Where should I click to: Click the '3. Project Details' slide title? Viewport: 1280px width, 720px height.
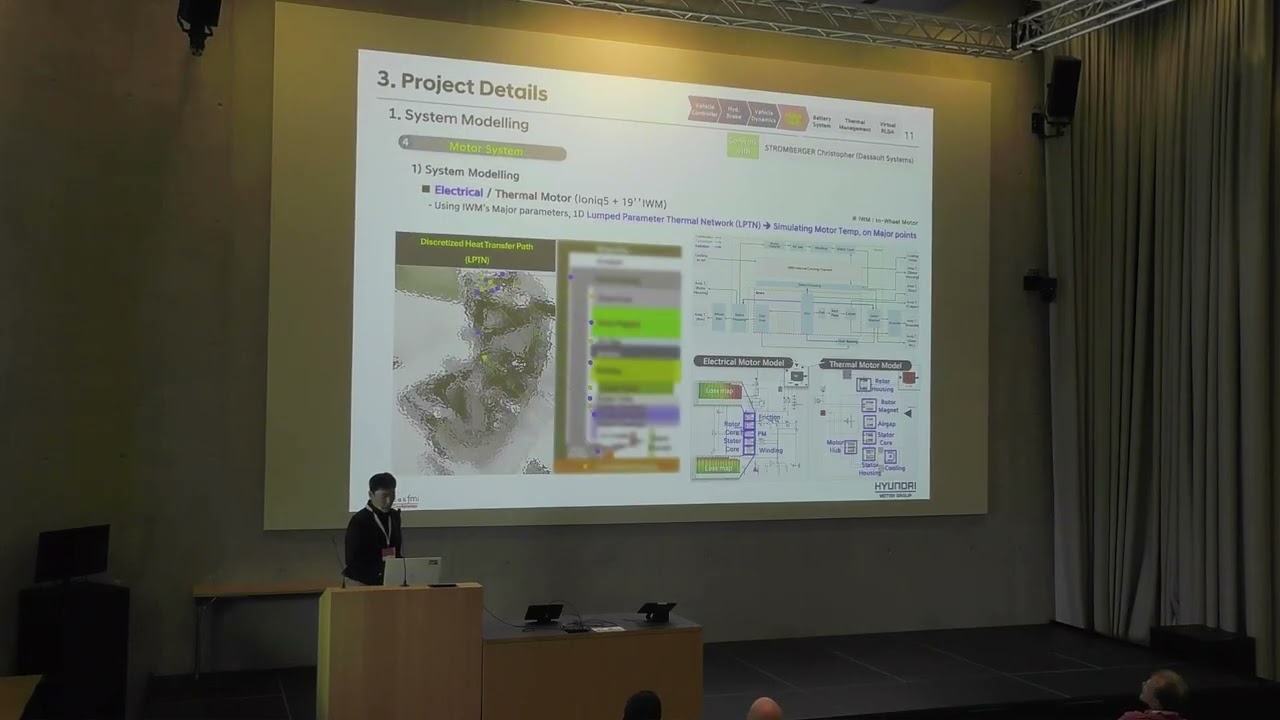pos(462,87)
